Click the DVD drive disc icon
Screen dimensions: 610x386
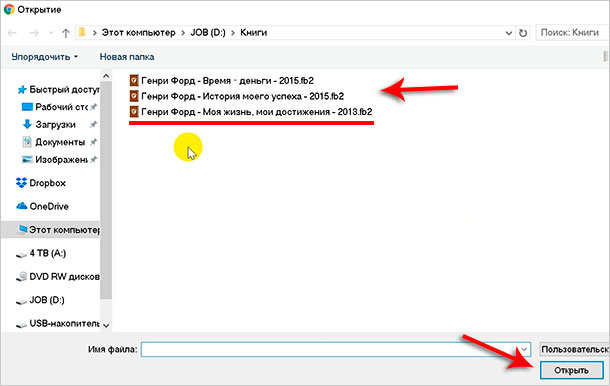point(22,277)
